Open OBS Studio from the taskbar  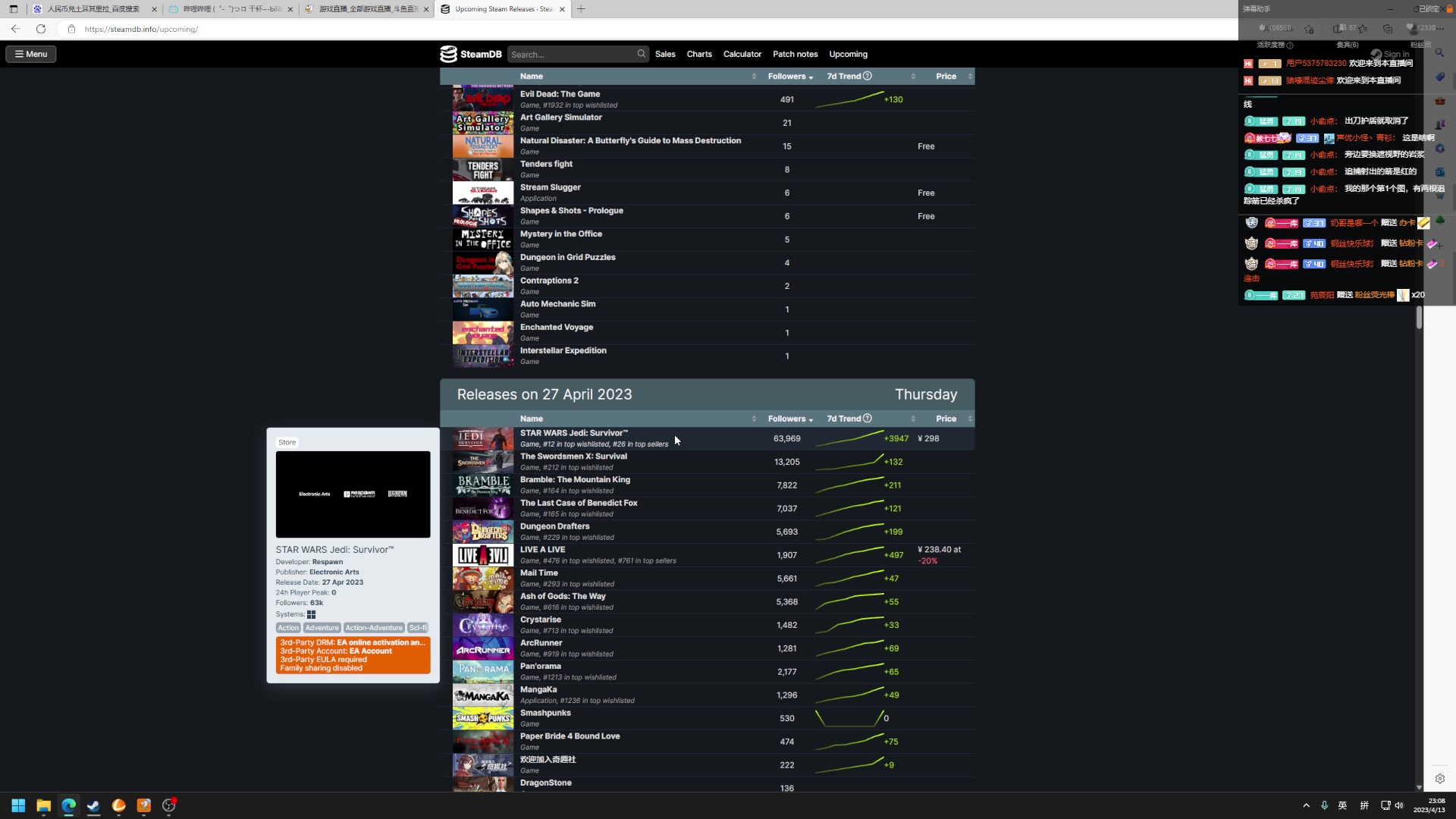point(169,805)
